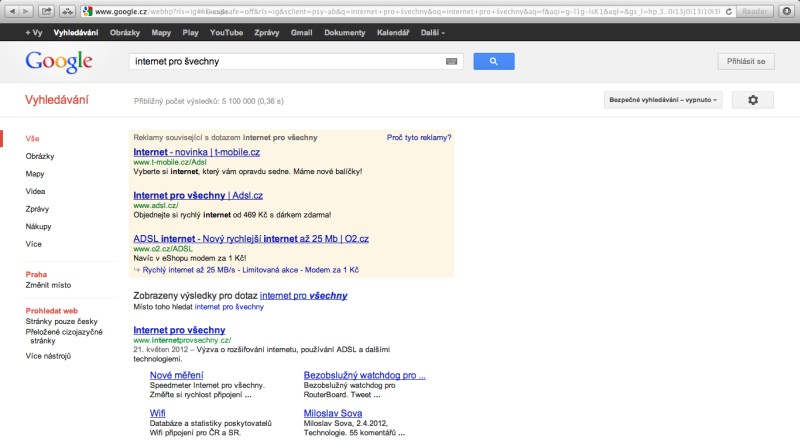Go back with Safari's back arrow

(x=12, y=11)
